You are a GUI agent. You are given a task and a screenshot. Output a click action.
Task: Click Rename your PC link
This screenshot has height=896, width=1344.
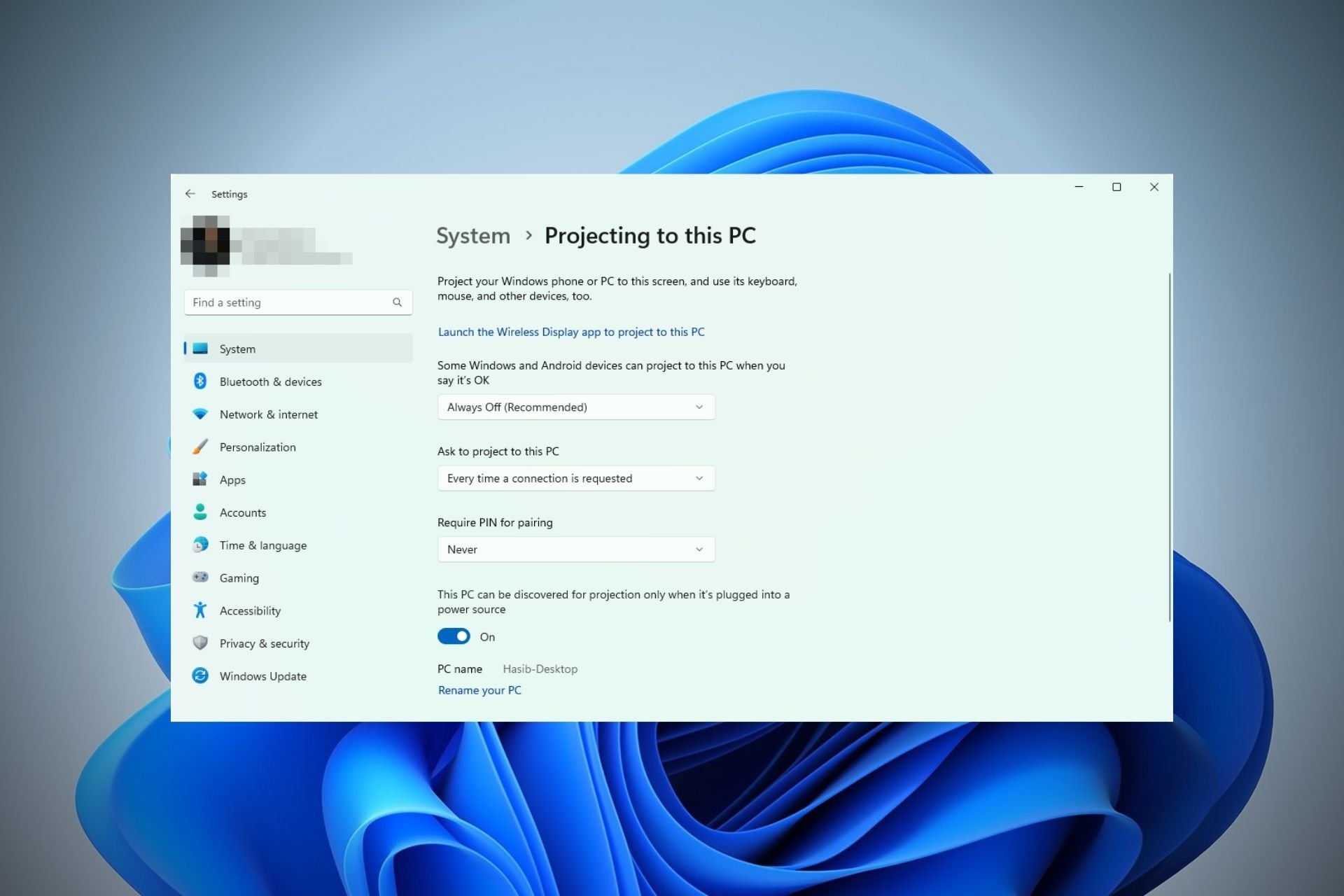click(479, 690)
